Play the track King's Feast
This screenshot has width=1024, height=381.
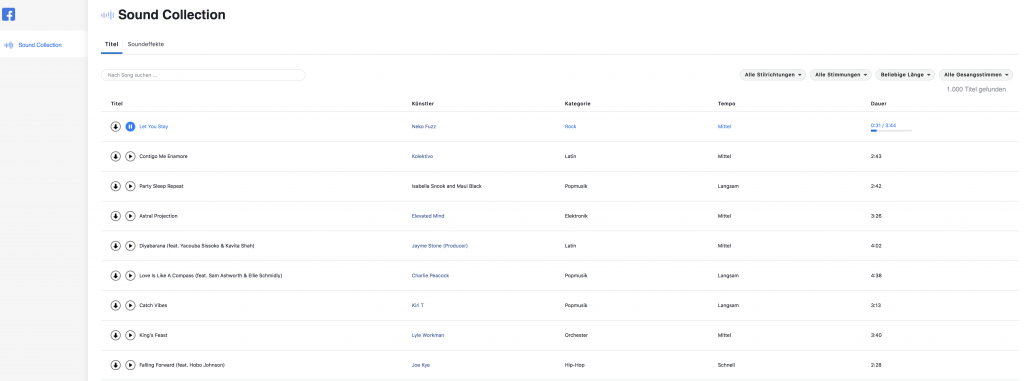tap(131, 335)
